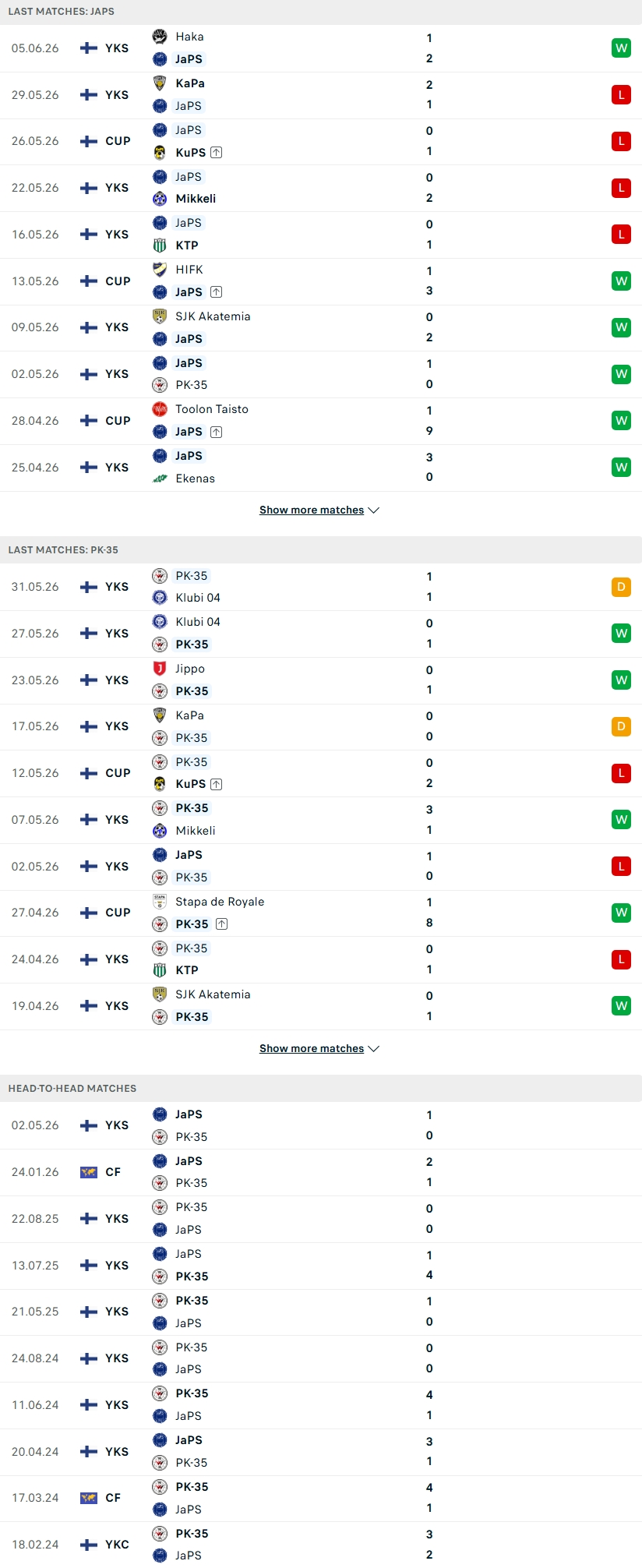Click the Ekenas team logo
This screenshot has height=1568, width=642.
coord(160,479)
